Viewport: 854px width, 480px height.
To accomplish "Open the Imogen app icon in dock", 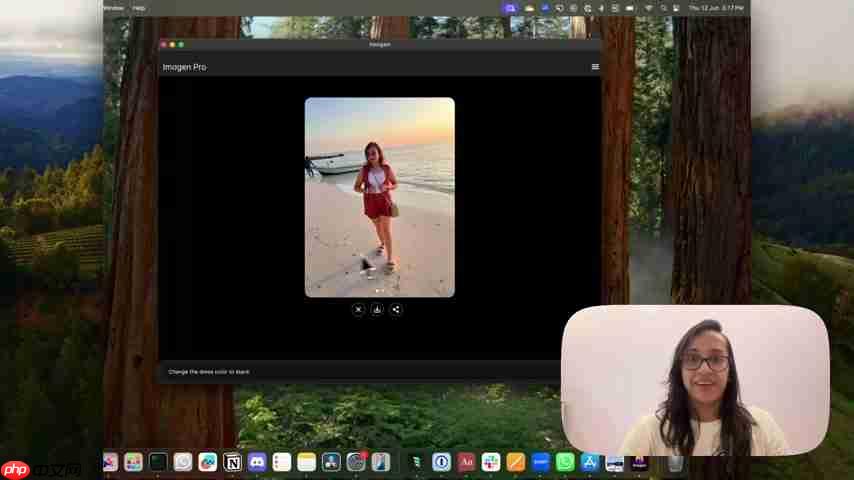I will click(x=639, y=463).
